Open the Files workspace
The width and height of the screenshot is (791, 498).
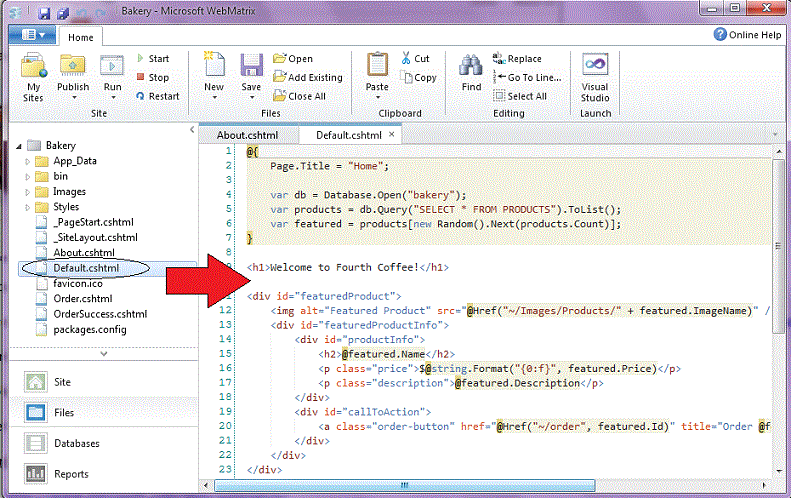tap(103, 413)
